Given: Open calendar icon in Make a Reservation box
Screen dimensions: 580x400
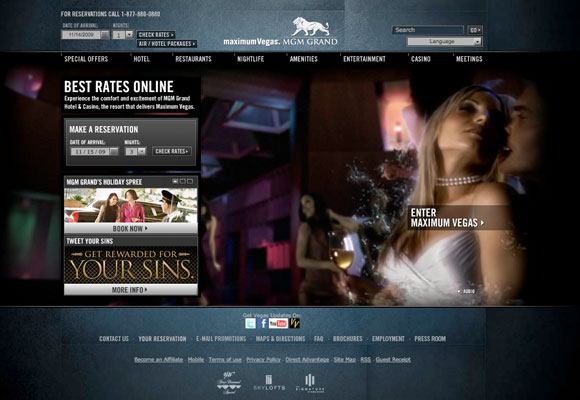Looking at the screenshot, I should point(114,151).
